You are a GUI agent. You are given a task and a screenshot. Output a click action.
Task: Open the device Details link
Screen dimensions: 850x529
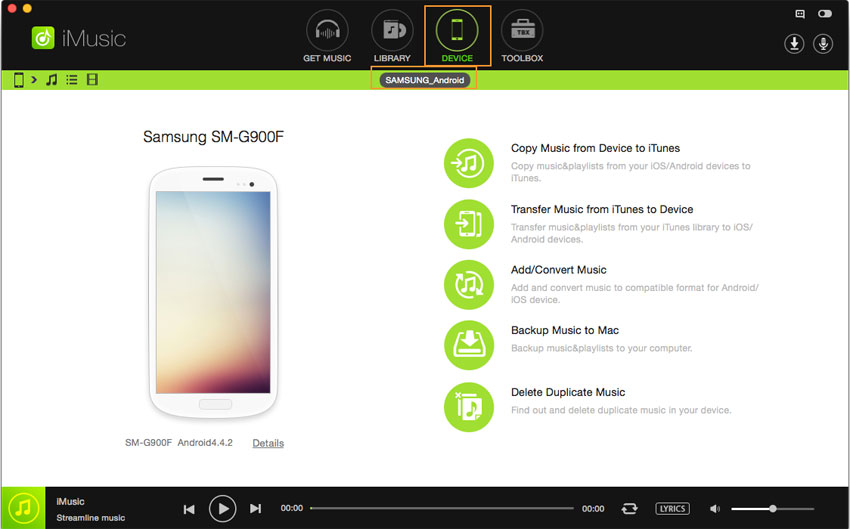(x=268, y=443)
